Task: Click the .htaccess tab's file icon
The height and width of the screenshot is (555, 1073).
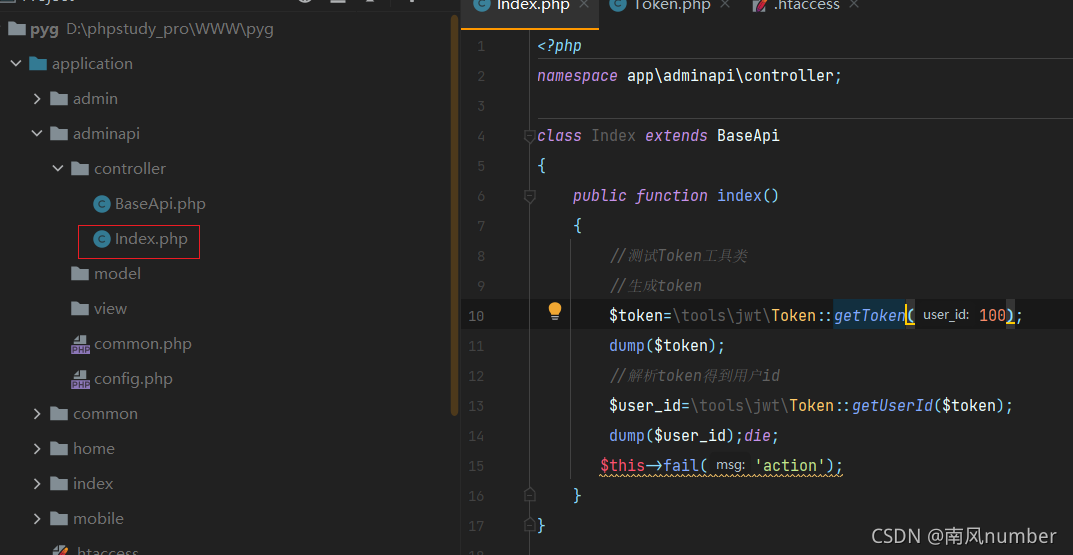Action: pyautogui.click(x=760, y=5)
